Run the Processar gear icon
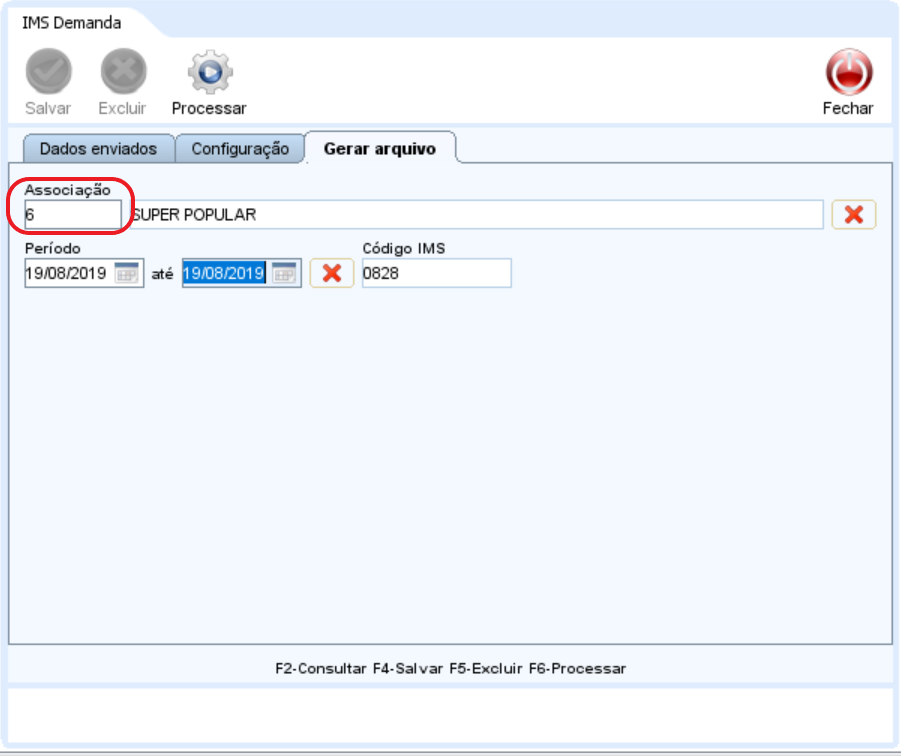Screen dimensions: 901x756 point(209,72)
